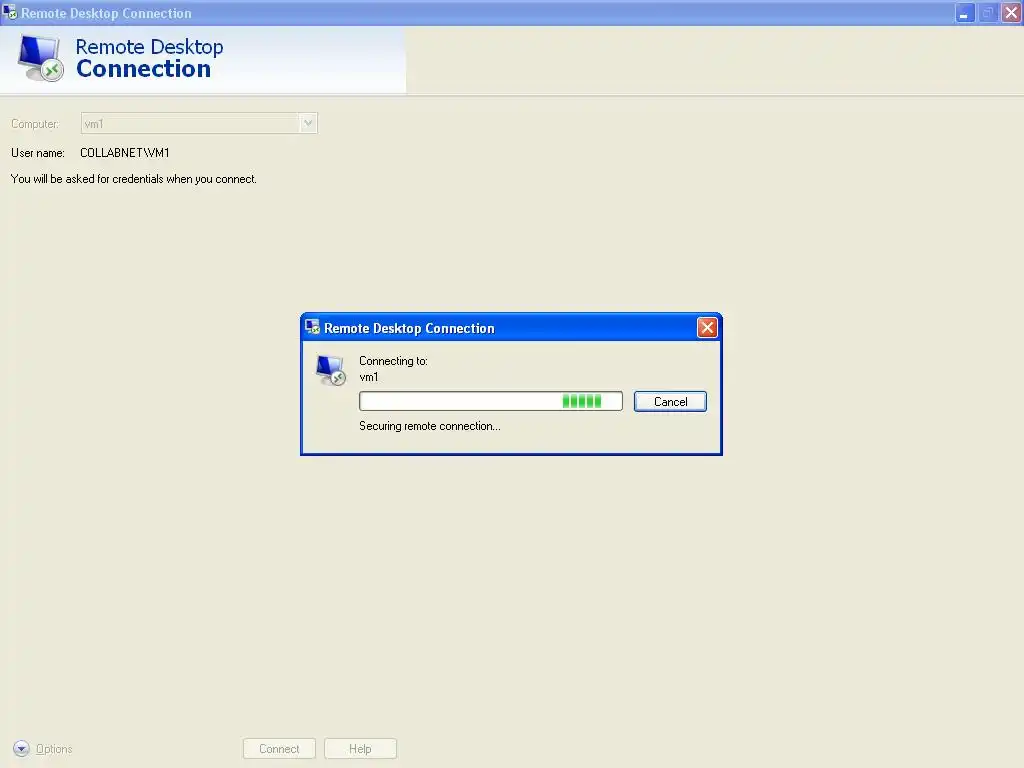Click the large Remote Desktop Connection banner icon
The width and height of the screenshot is (1024, 768).
(40, 58)
